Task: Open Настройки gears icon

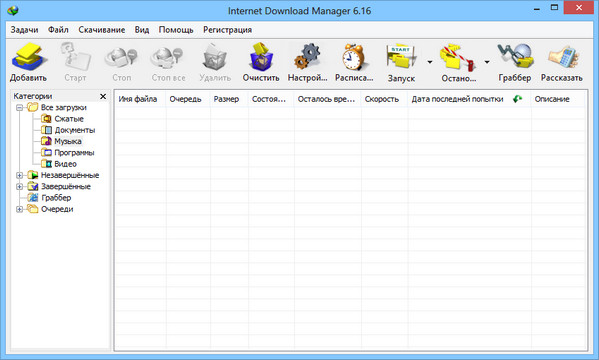Action: click(x=308, y=57)
